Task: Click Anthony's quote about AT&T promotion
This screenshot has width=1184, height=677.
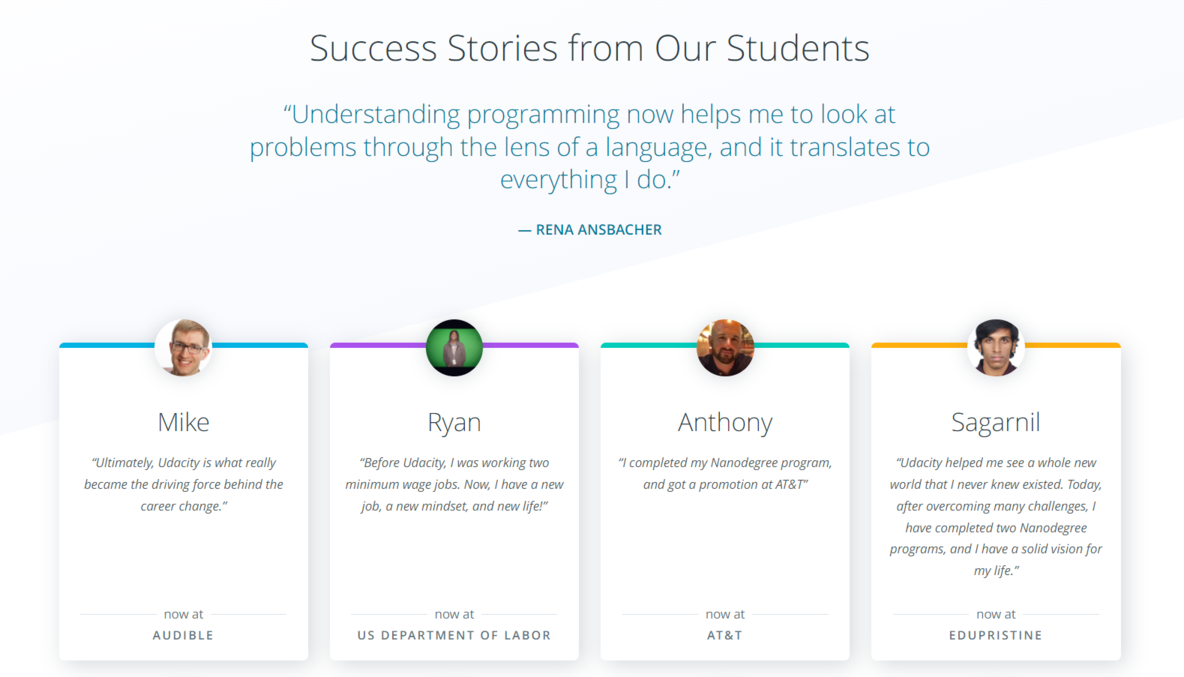Action: (x=725, y=473)
